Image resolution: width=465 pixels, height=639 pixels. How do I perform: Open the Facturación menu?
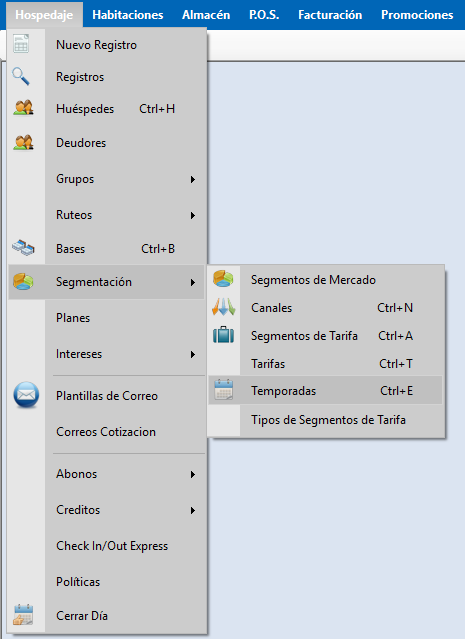point(330,15)
